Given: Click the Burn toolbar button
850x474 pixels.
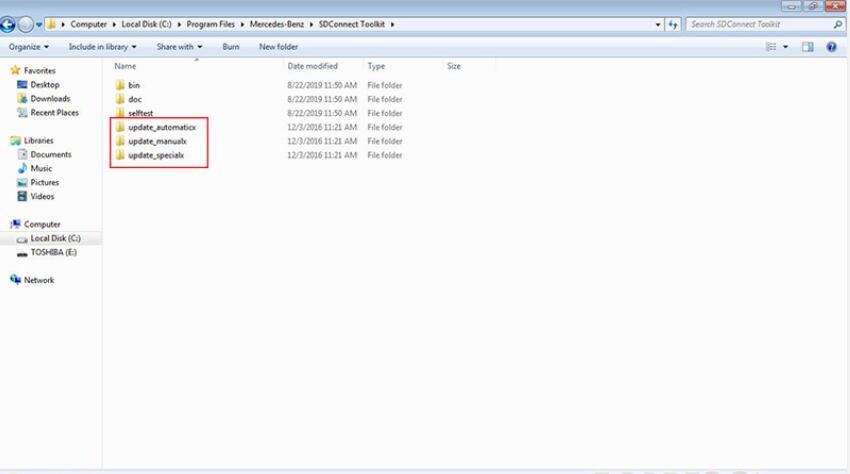Looking at the screenshot, I should pos(230,47).
